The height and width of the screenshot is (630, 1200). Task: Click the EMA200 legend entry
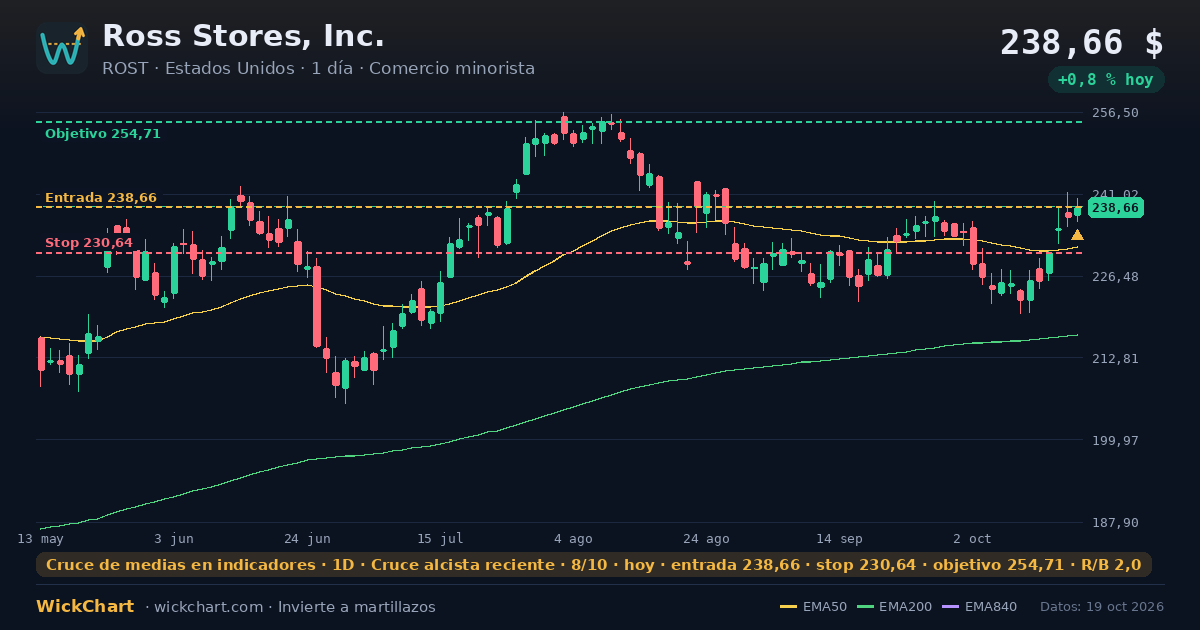click(893, 607)
